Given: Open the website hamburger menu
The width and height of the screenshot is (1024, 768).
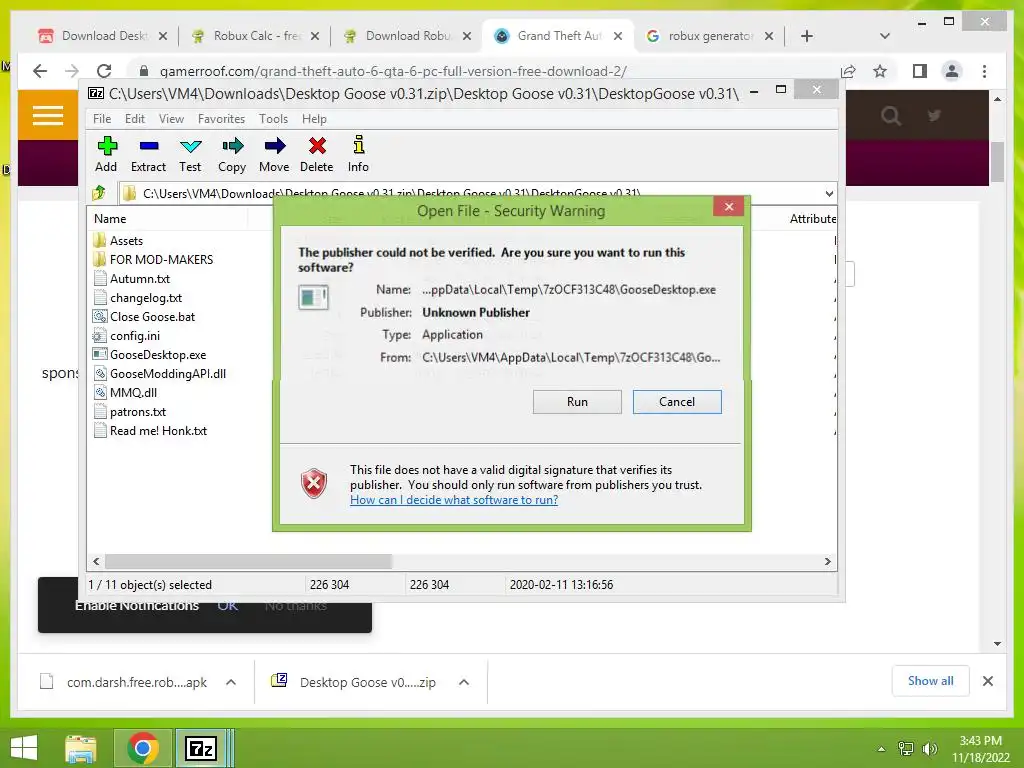Looking at the screenshot, I should pos(48,116).
